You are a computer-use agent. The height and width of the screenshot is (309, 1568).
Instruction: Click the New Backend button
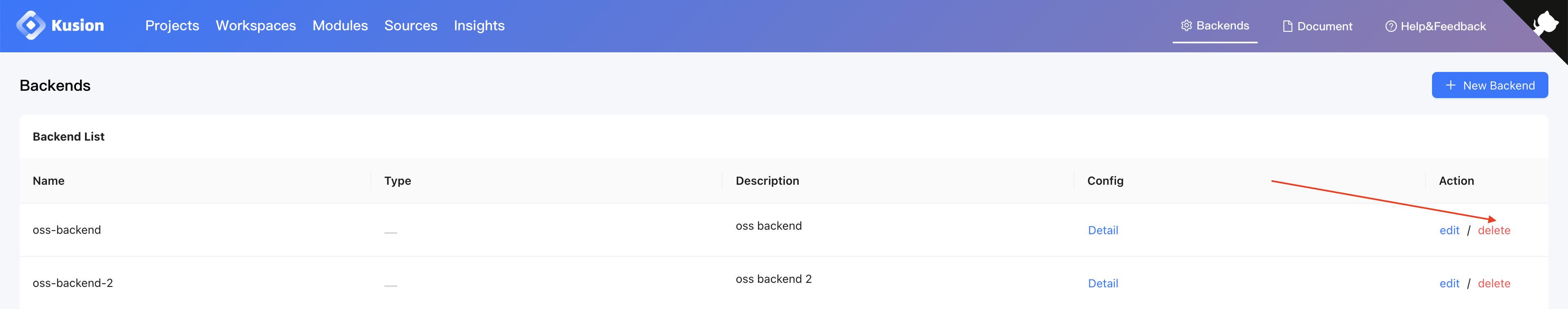point(1490,85)
